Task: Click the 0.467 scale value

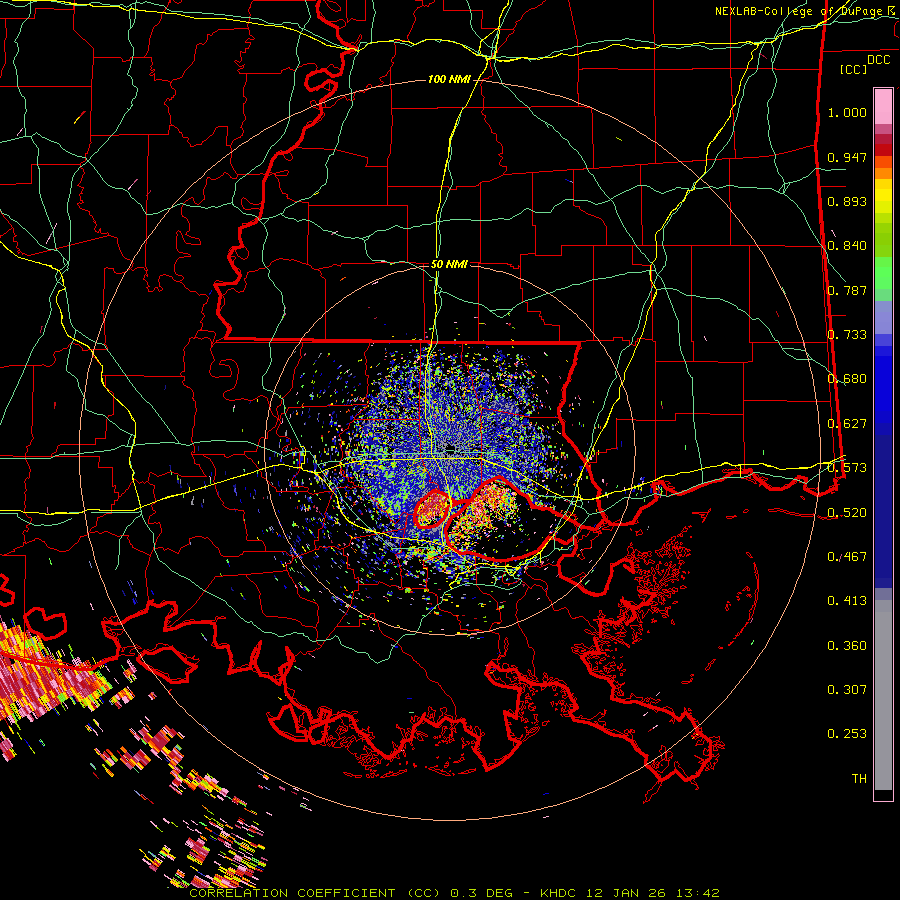Action: pyautogui.click(x=847, y=557)
